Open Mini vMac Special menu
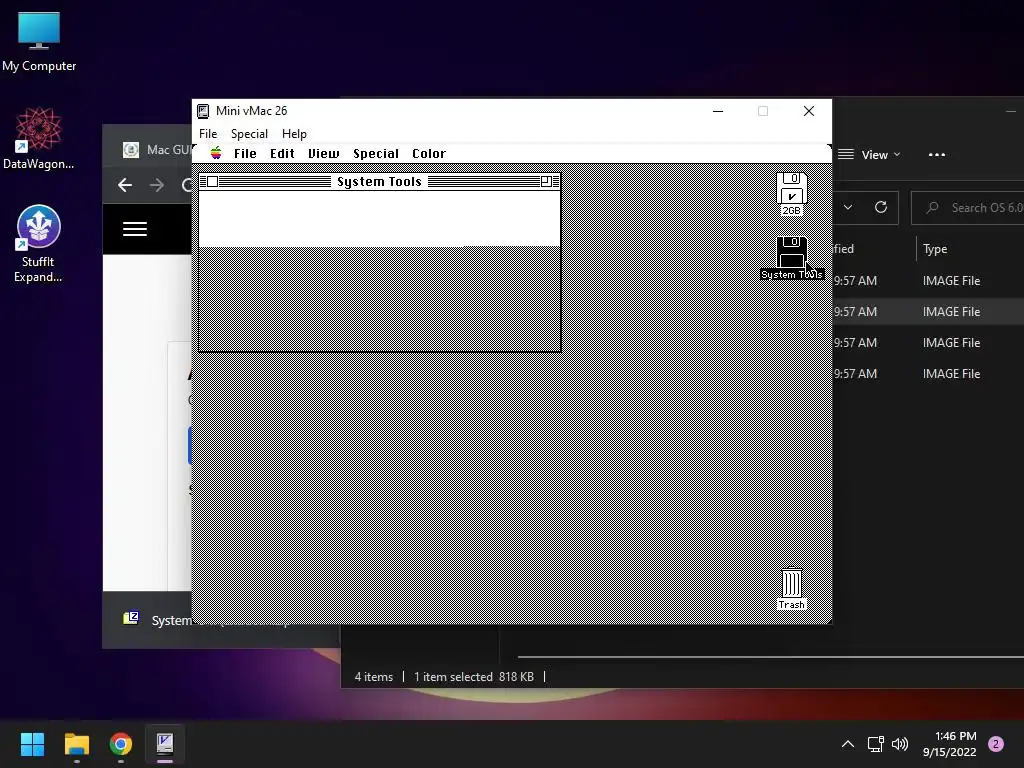 point(249,134)
